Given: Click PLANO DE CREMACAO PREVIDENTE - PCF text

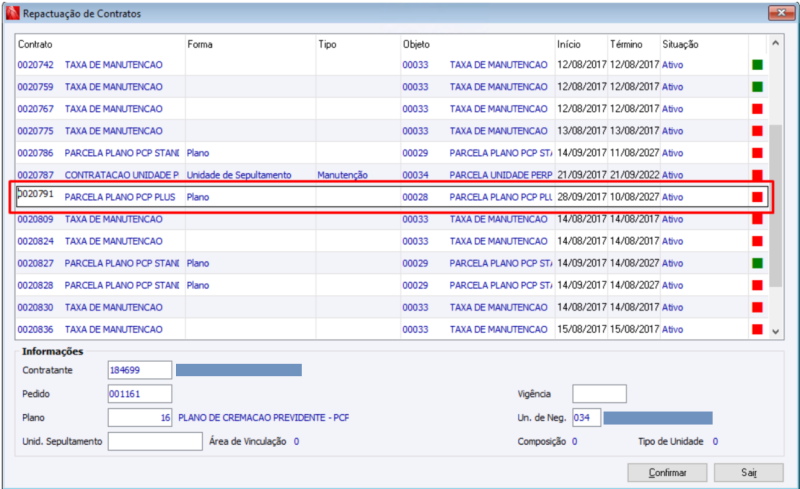Looking at the screenshot, I should (x=263, y=418).
